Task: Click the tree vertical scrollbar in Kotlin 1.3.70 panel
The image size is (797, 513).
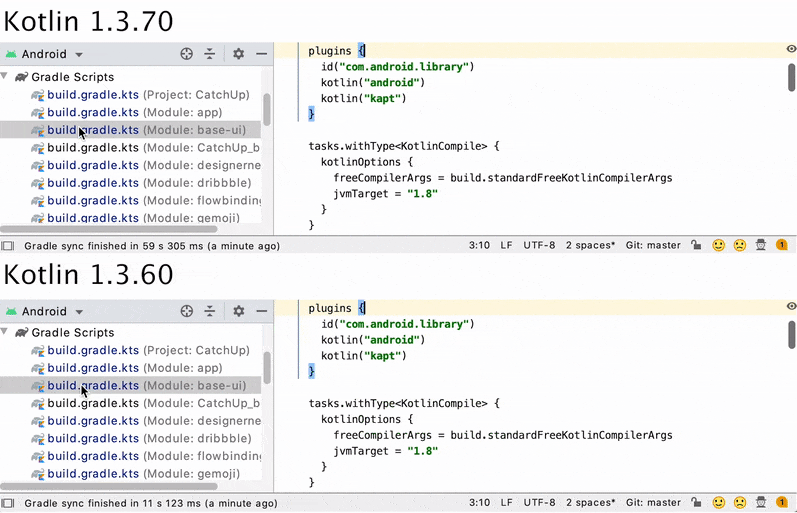Action: coord(267,109)
